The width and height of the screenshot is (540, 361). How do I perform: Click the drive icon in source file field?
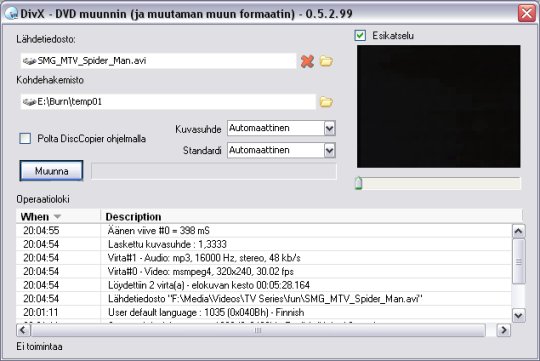(x=30, y=61)
